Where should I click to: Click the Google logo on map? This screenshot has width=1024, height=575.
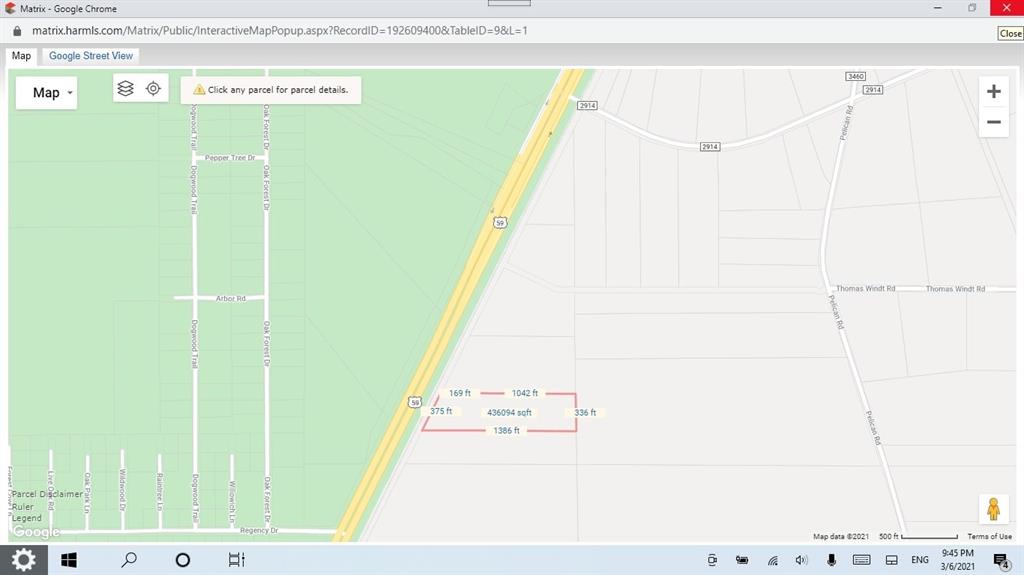click(36, 532)
